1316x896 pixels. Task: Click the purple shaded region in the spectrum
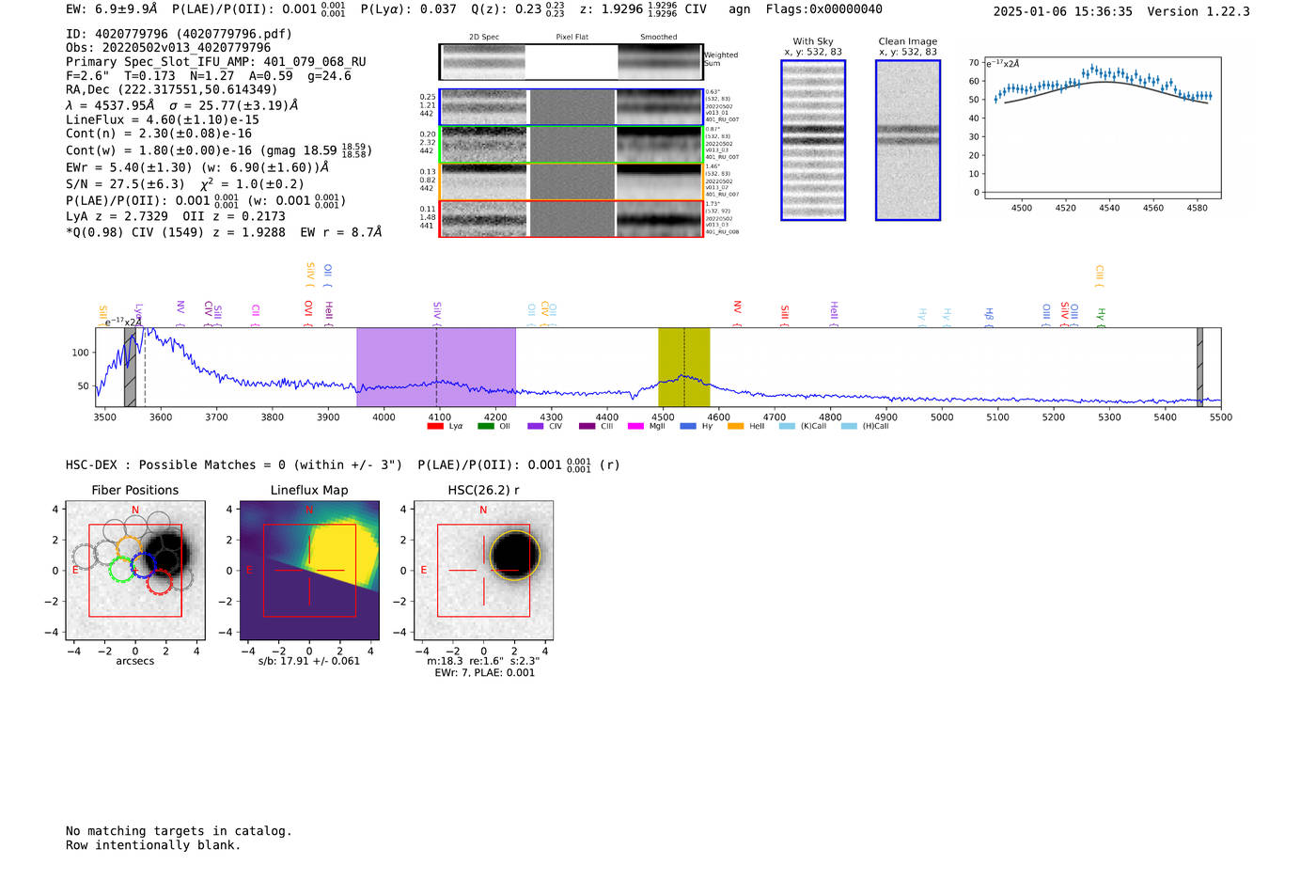[436, 367]
